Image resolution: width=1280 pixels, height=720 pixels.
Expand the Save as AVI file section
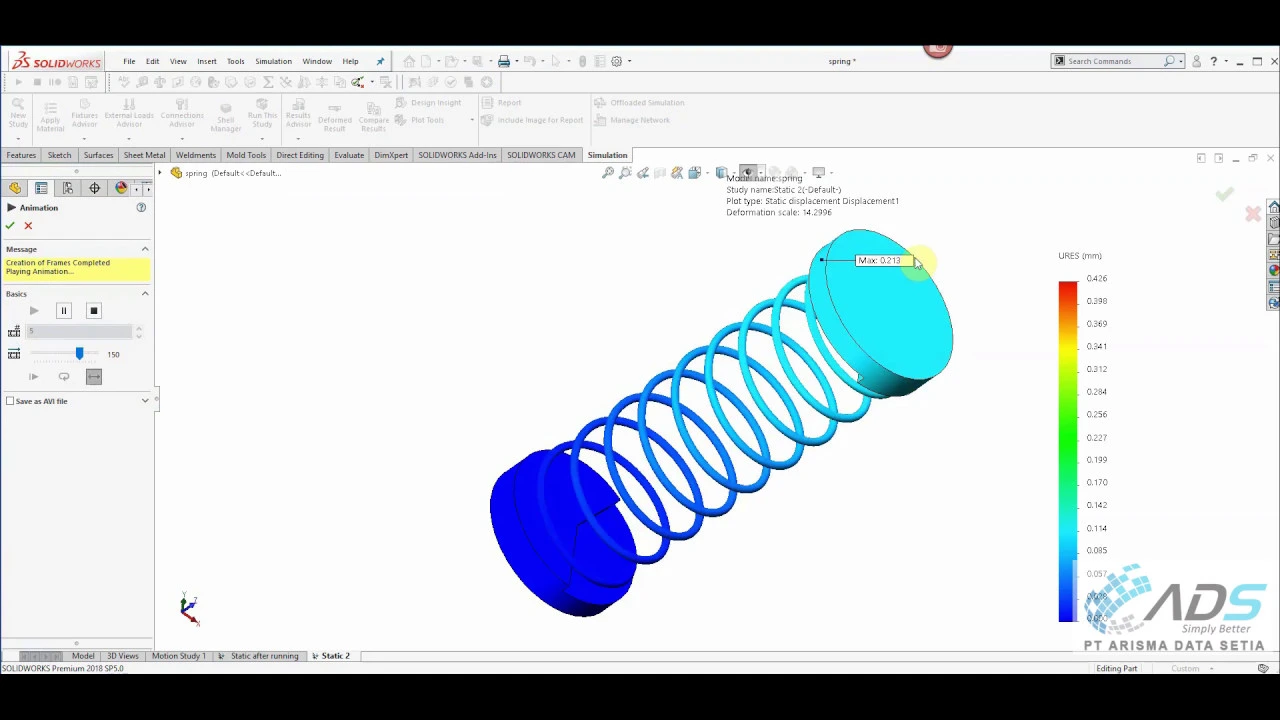tap(145, 401)
